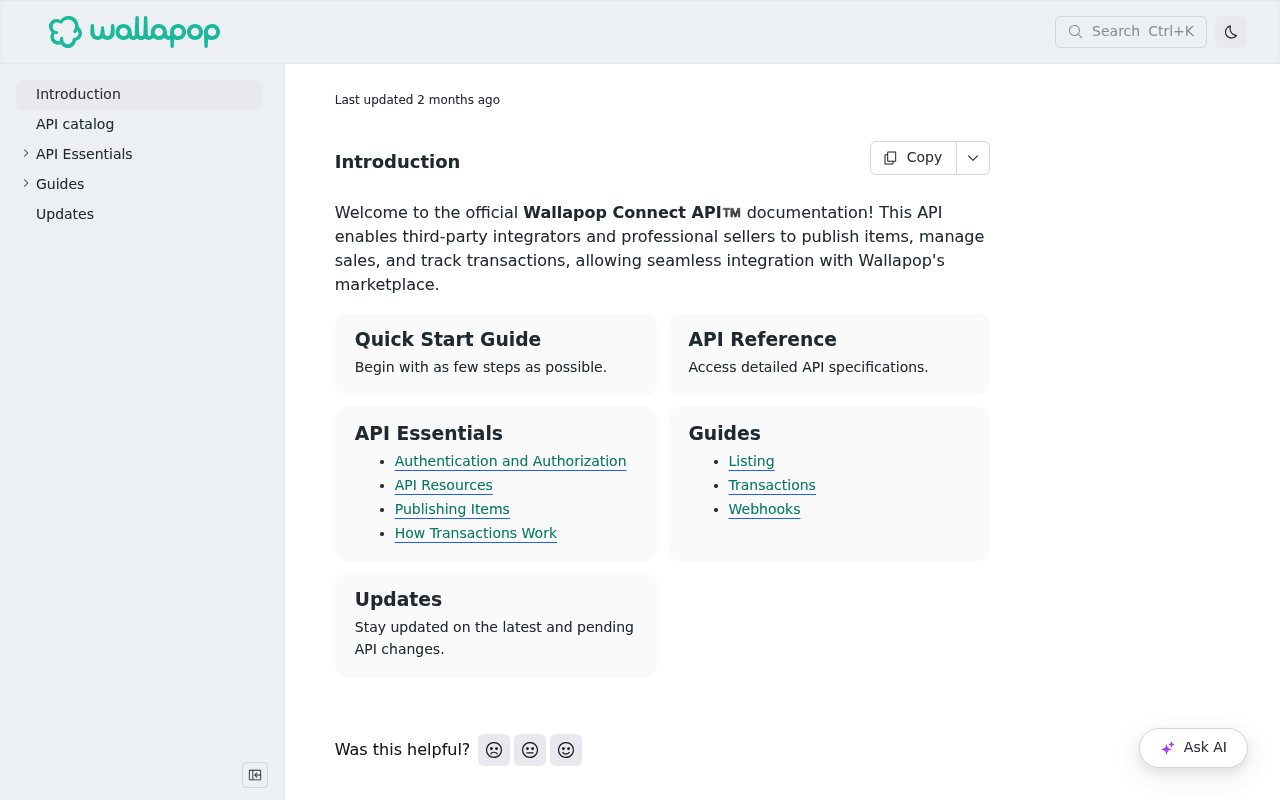Open the Search box
This screenshot has height=800, width=1280.
coord(1131,32)
